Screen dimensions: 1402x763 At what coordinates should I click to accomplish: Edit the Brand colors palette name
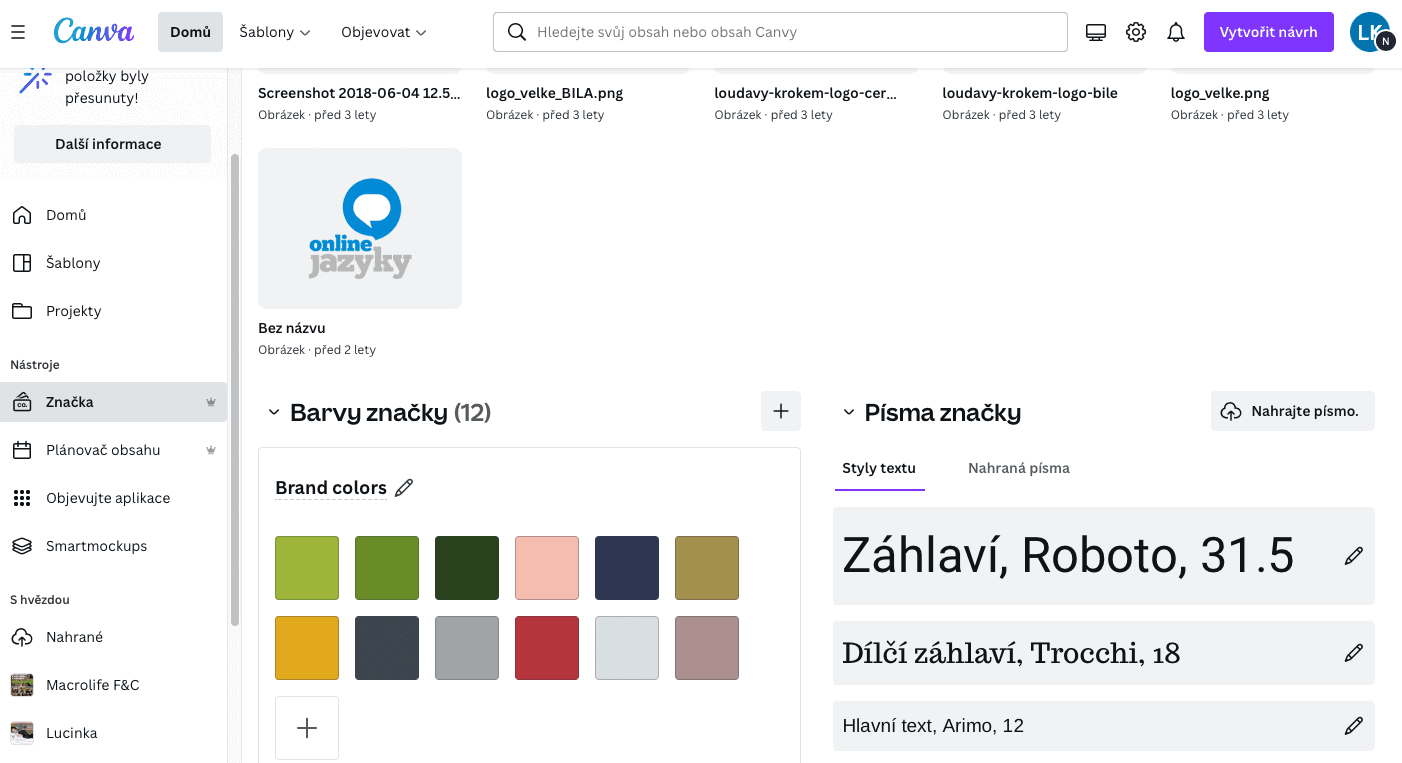click(x=404, y=488)
